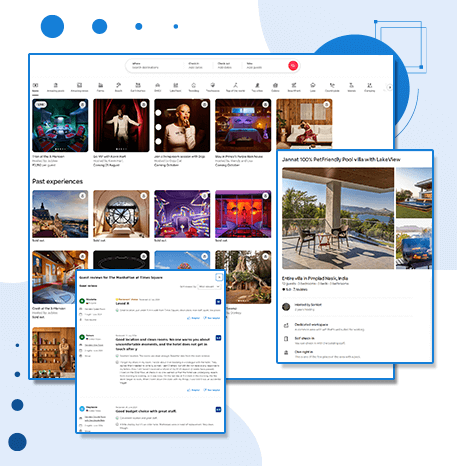
Task: Click image carousel dots on first listing
Action: point(60,149)
